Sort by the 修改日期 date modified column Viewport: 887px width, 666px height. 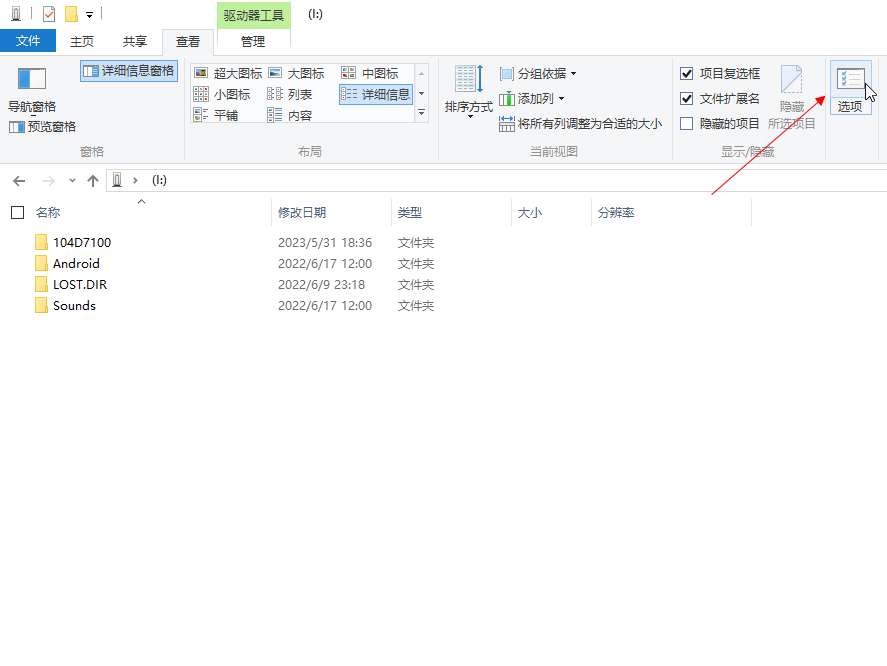coord(302,212)
